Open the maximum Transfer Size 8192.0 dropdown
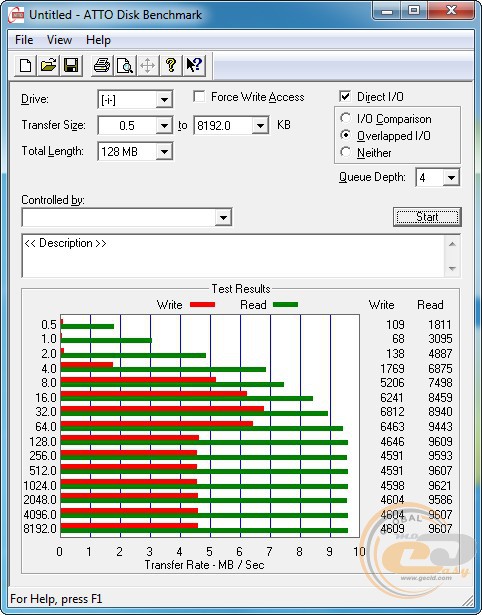 point(260,126)
